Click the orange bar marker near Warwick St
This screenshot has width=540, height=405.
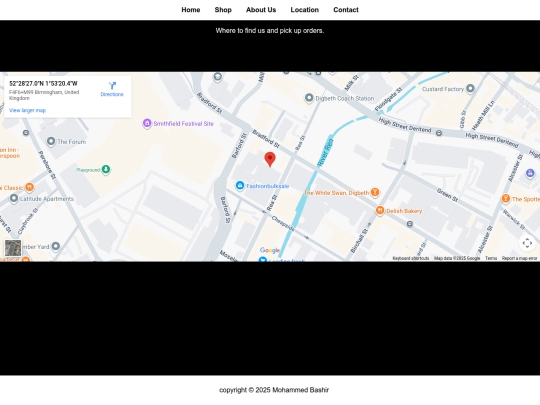(x=506, y=198)
